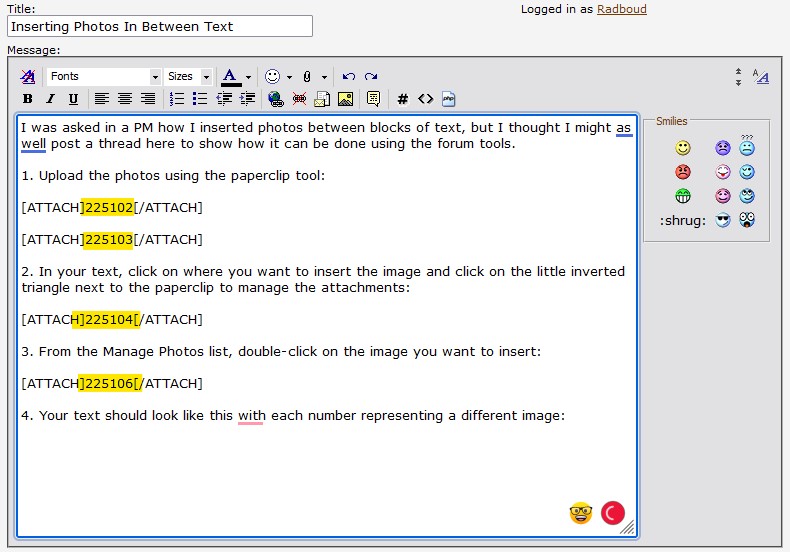The image size is (790, 552).
Task: Open the Fonts dropdown
Action: [x=104, y=77]
